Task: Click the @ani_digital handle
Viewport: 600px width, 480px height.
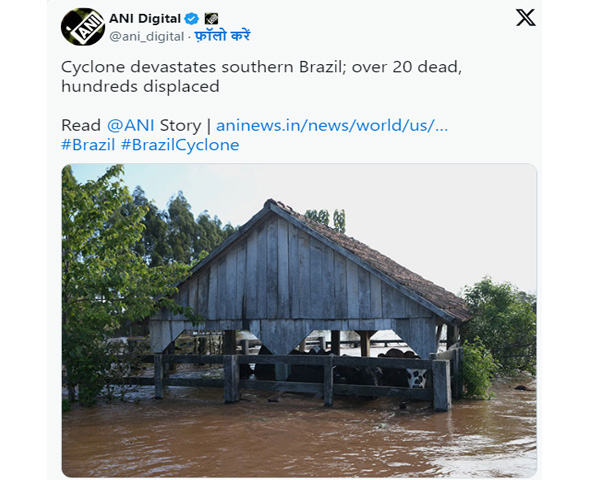Action: tap(146, 36)
